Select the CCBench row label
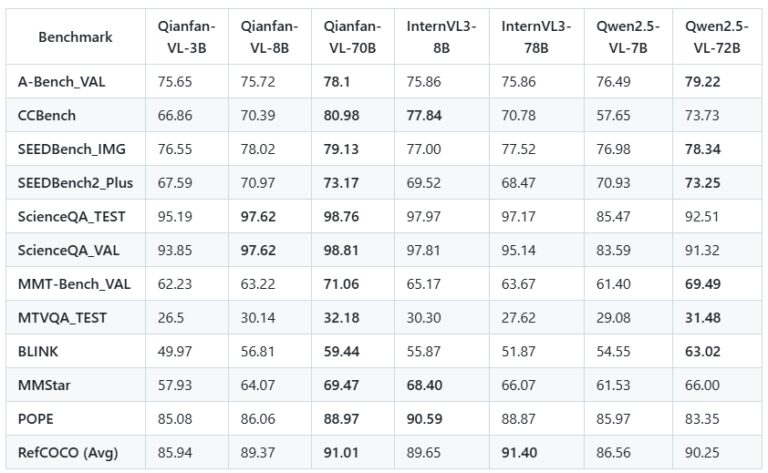 click(47, 115)
